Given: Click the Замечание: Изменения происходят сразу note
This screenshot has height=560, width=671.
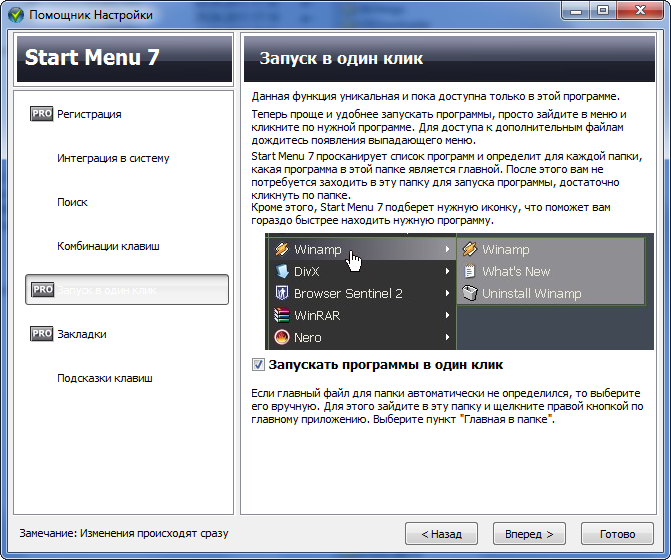Looking at the screenshot, I should 124,533.
